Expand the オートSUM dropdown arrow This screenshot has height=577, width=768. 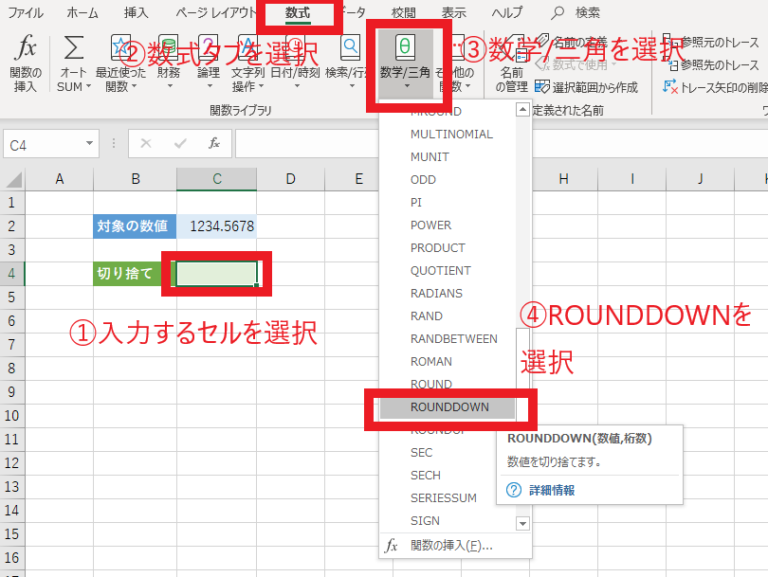89,87
